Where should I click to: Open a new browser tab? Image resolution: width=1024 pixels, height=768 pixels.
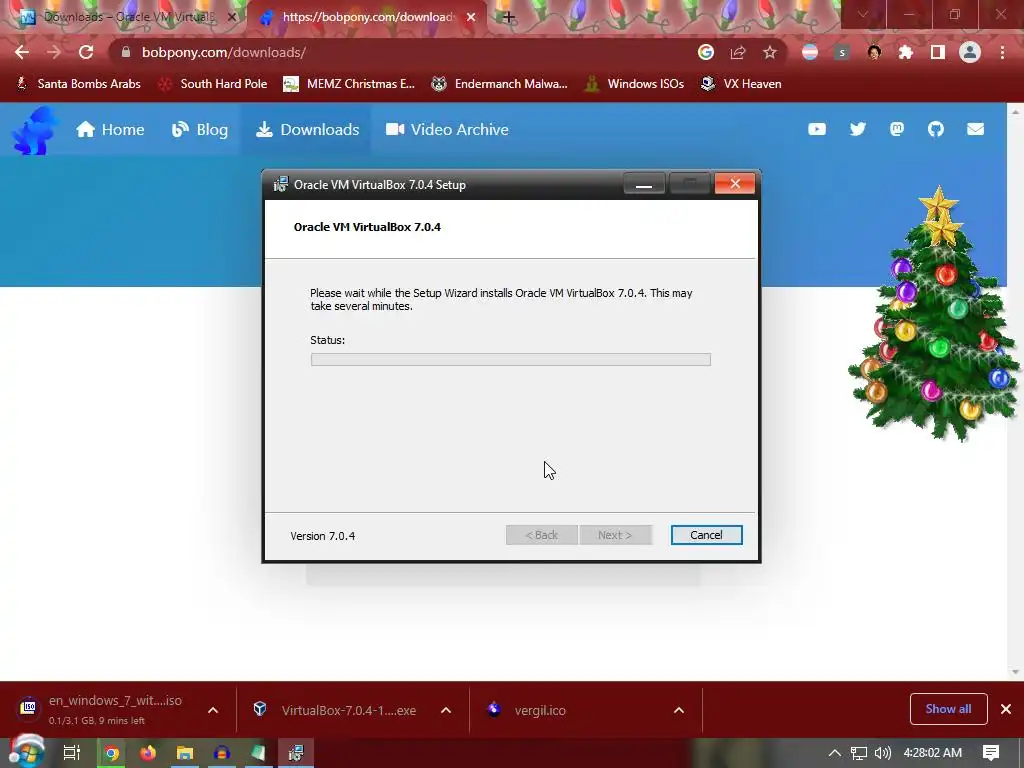click(x=509, y=18)
